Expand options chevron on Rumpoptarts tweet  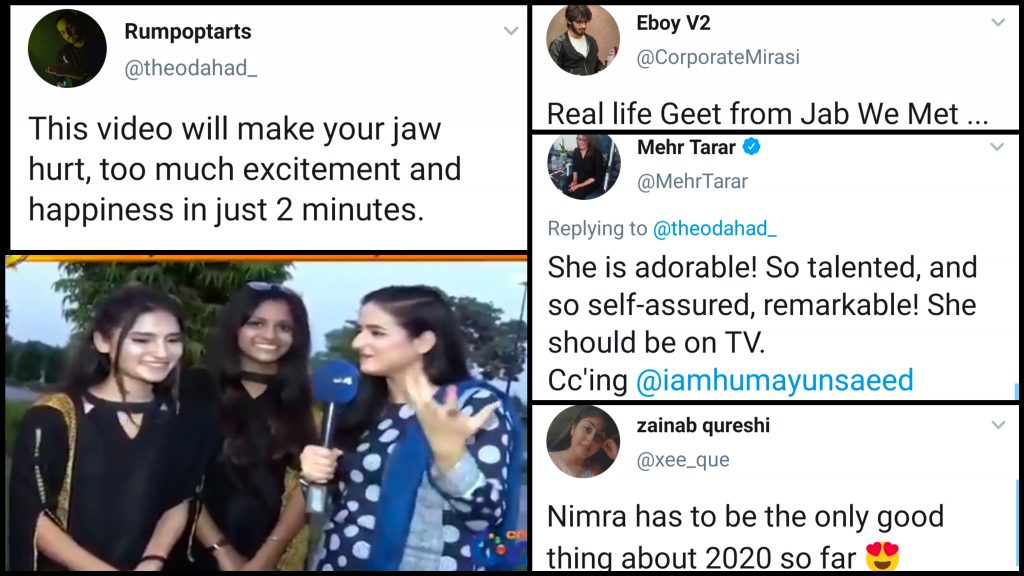(511, 32)
